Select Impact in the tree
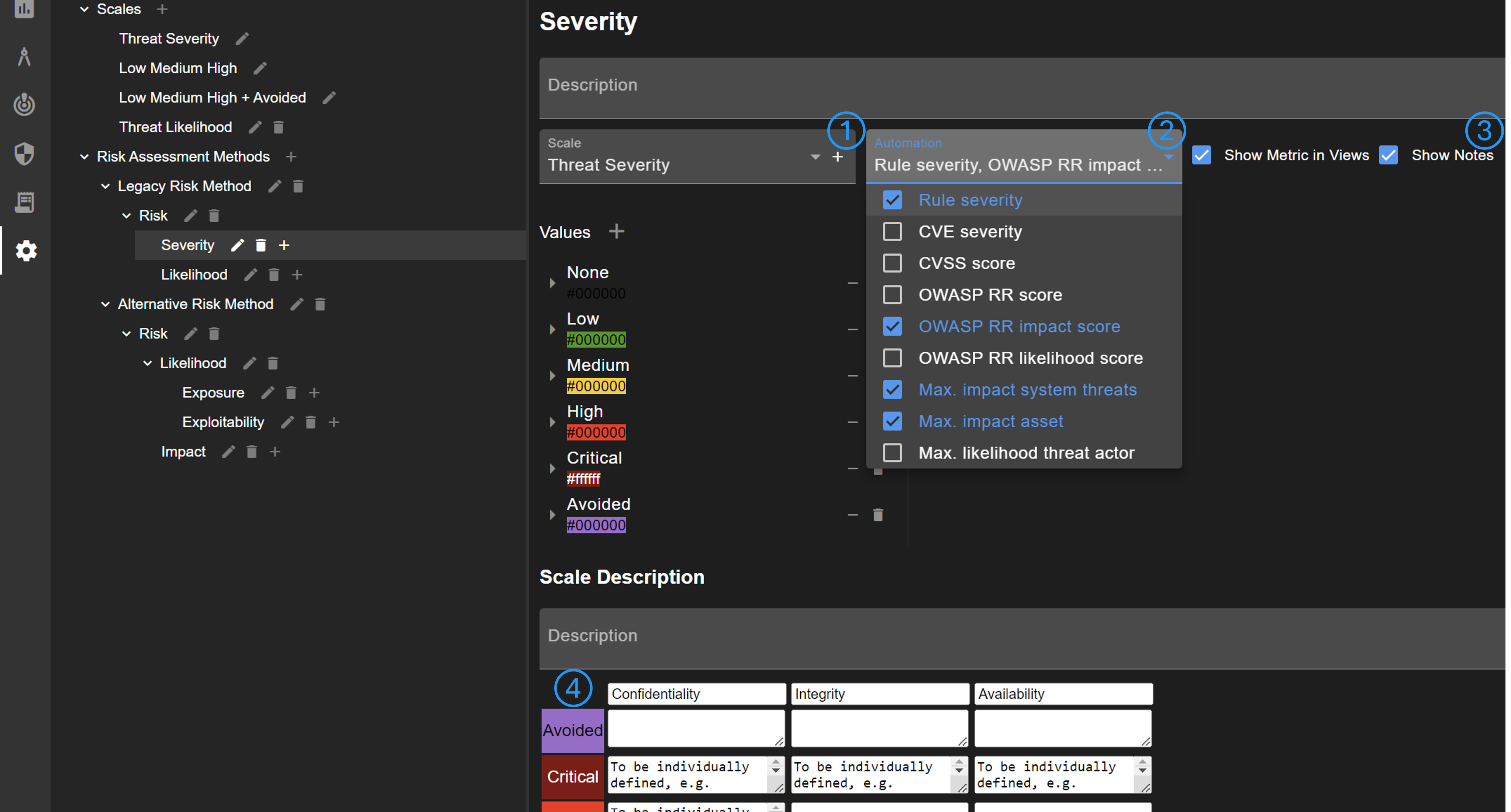The height and width of the screenshot is (812, 1511). pyautogui.click(x=183, y=452)
